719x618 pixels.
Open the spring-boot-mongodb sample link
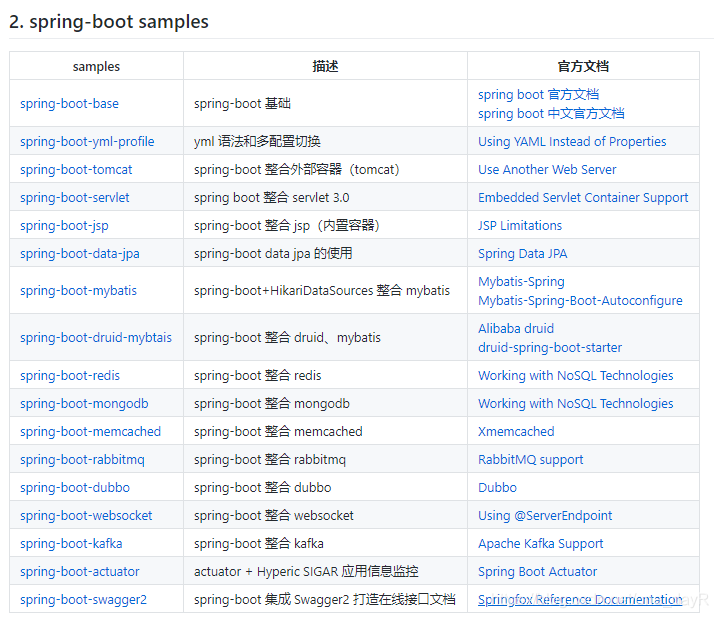[84, 404]
